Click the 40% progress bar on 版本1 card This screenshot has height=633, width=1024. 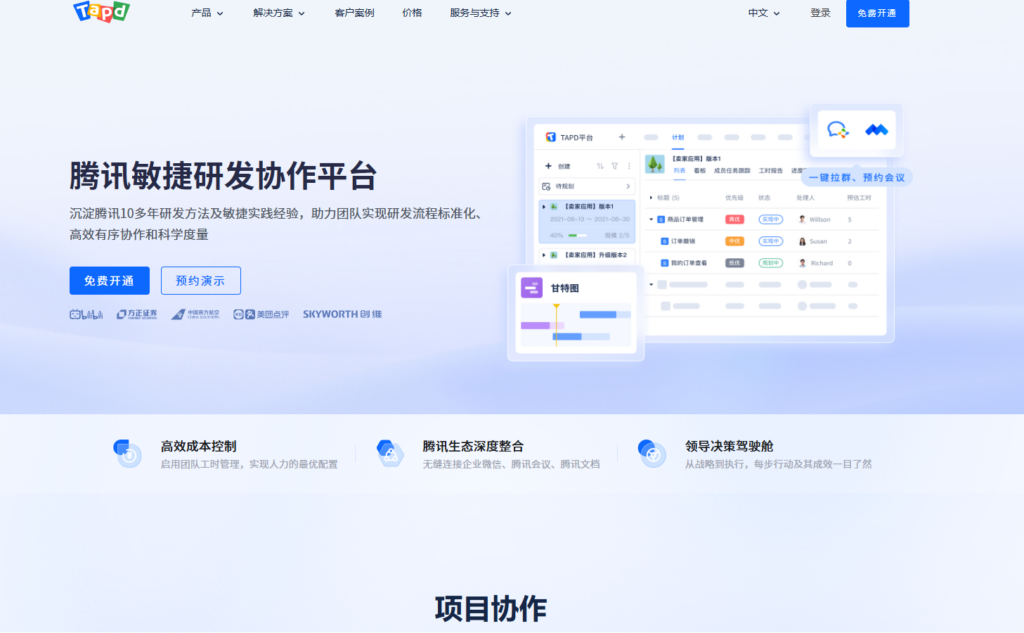[x=577, y=235]
